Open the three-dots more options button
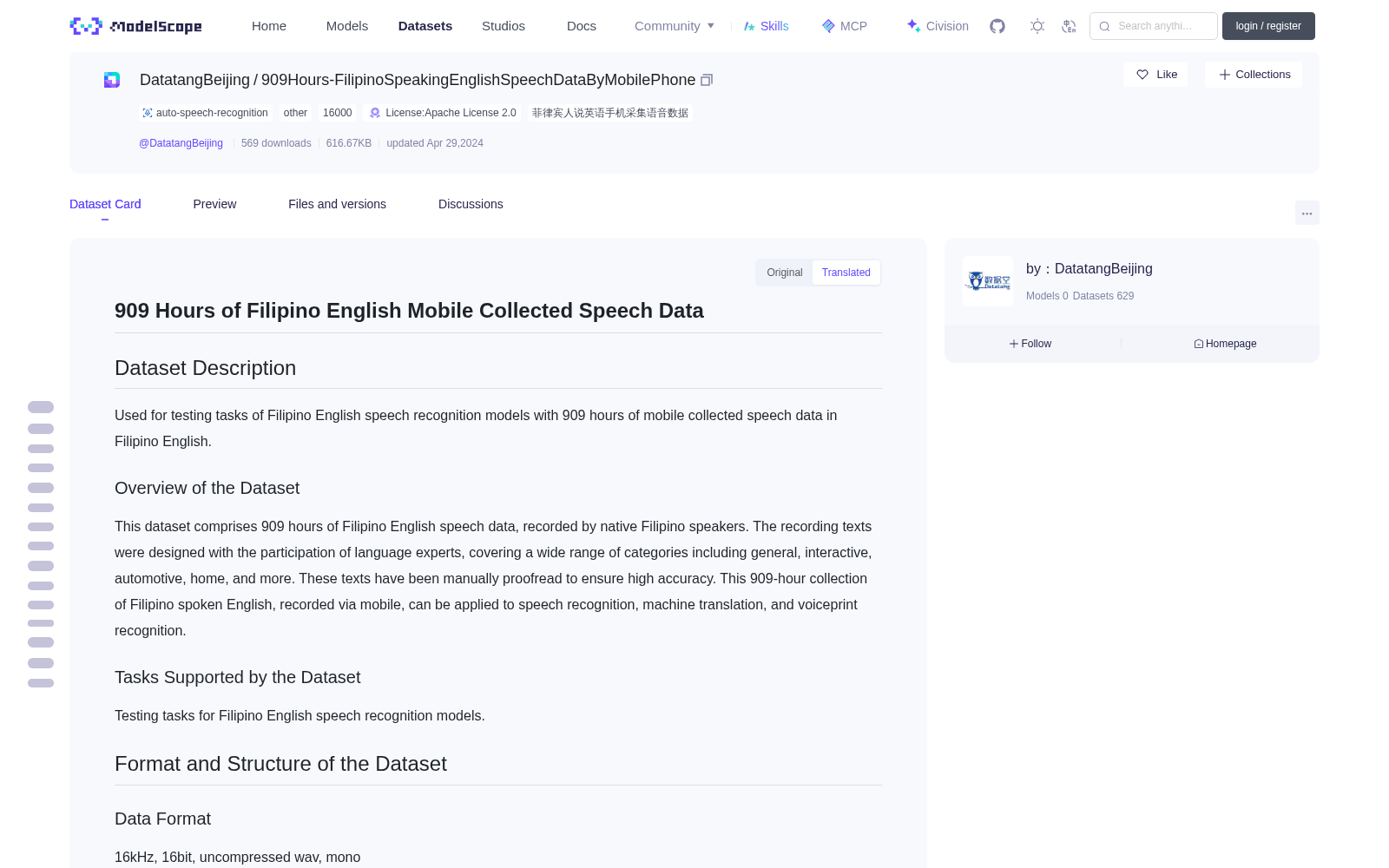The width and height of the screenshot is (1389, 868). [1307, 213]
